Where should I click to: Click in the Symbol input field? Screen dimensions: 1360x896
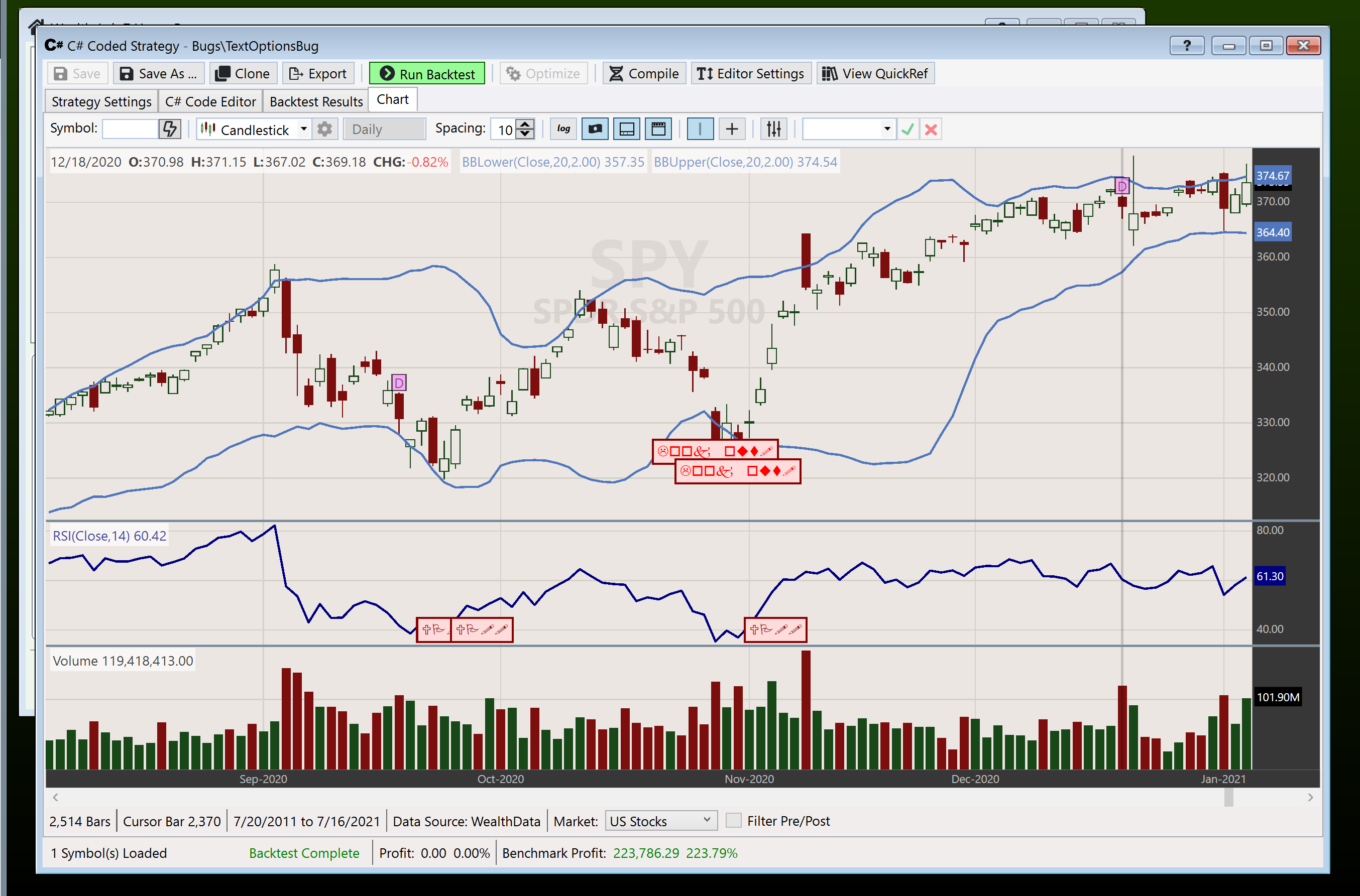pyautogui.click(x=131, y=129)
